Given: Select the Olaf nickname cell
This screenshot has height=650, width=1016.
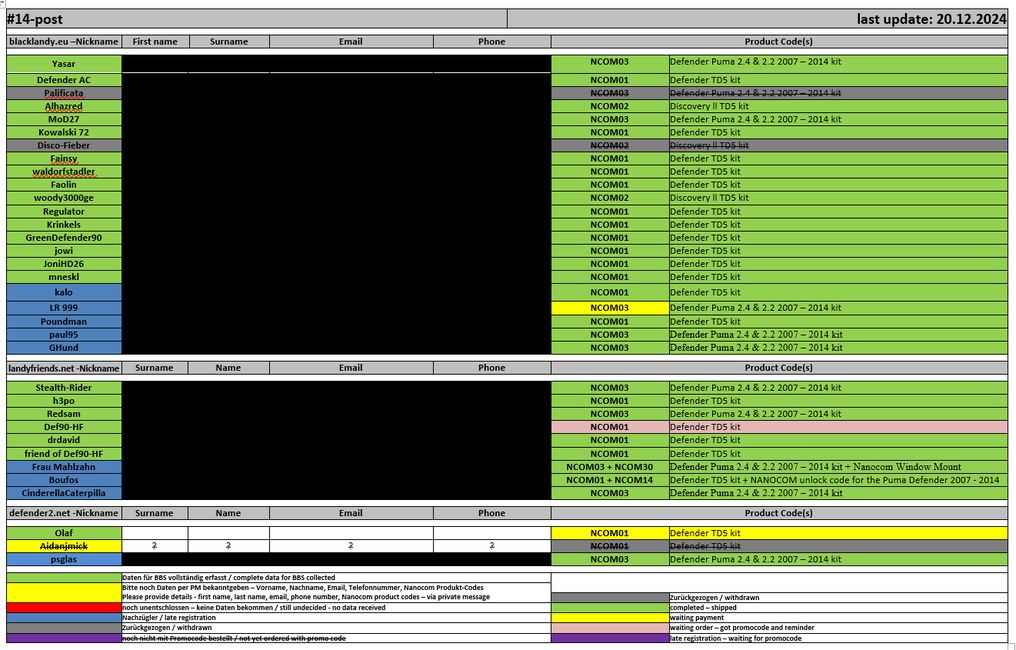Looking at the screenshot, I should [x=64, y=533].
